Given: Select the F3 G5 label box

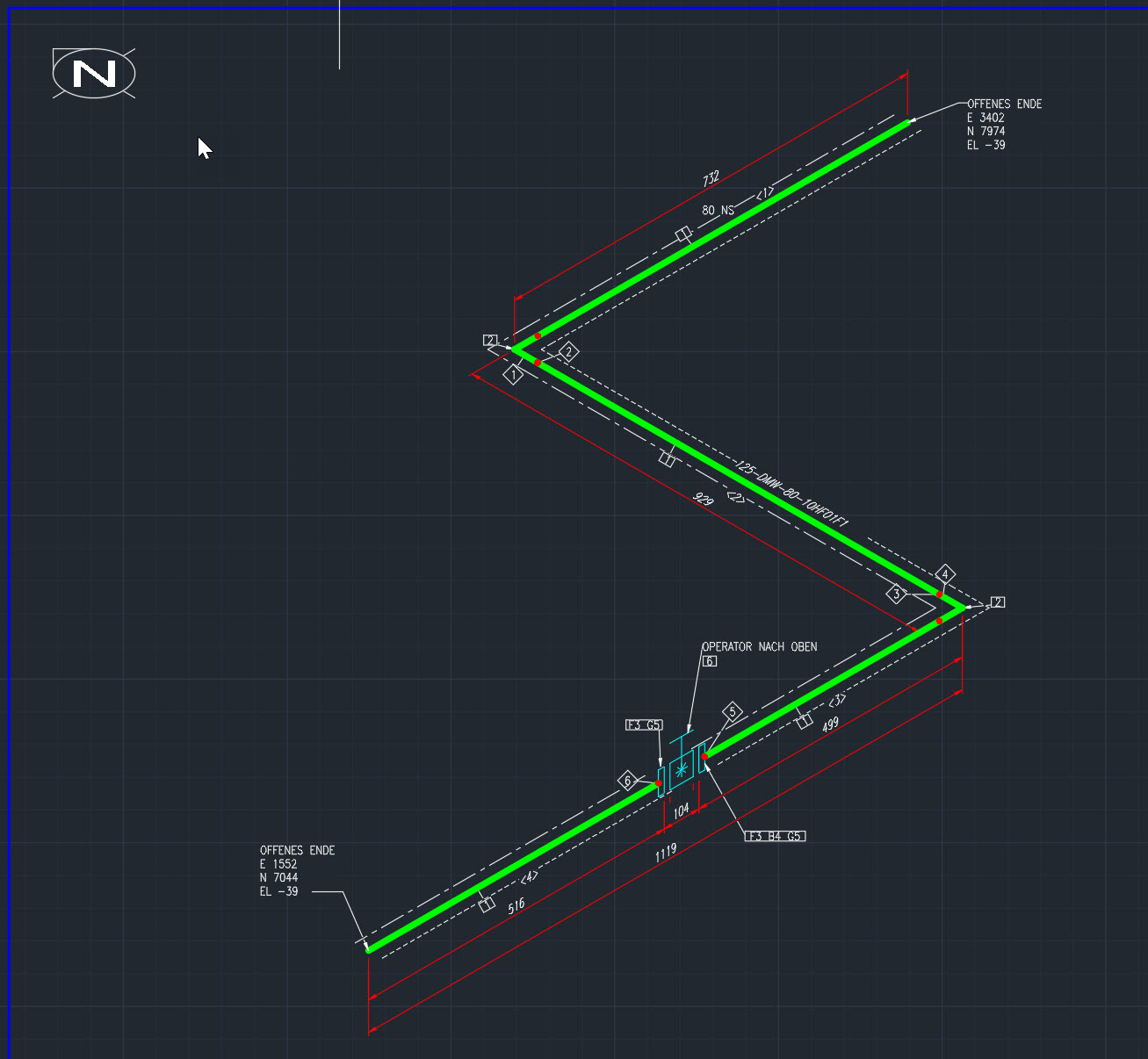Looking at the screenshot, I should pos(642,725).
